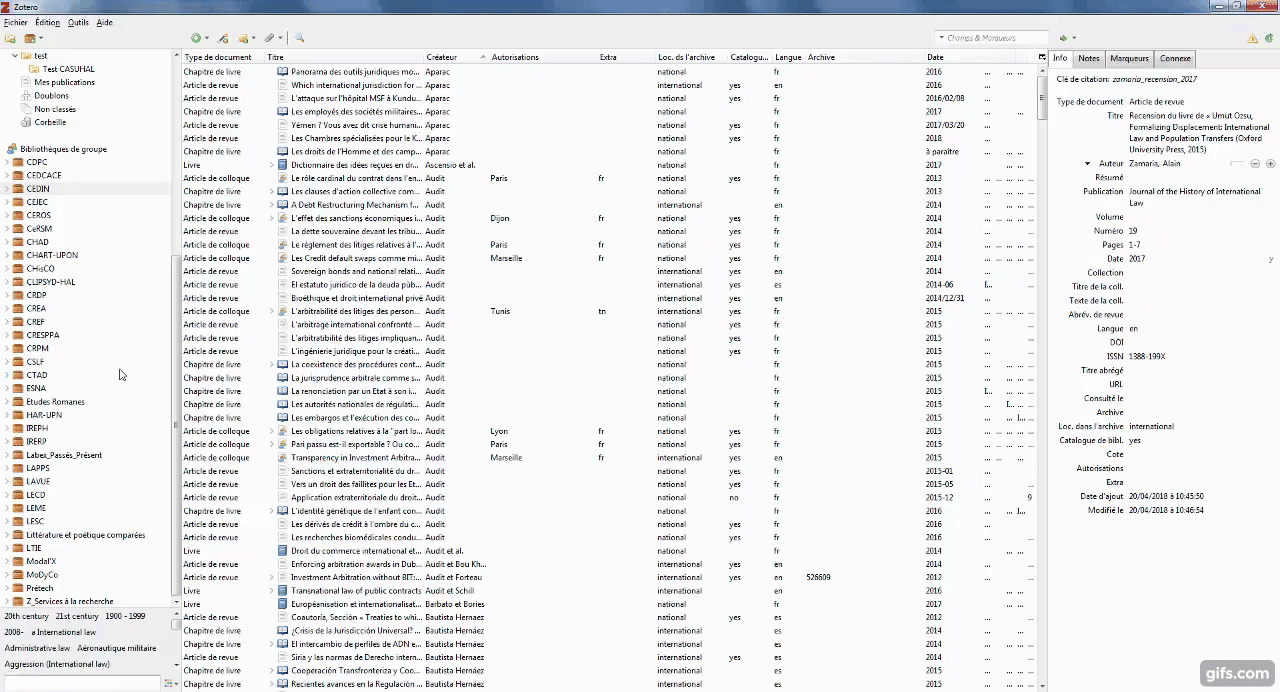Click the CEDIN group library icon
This screenshot has width=1280, height=692.
pos(18,188)
